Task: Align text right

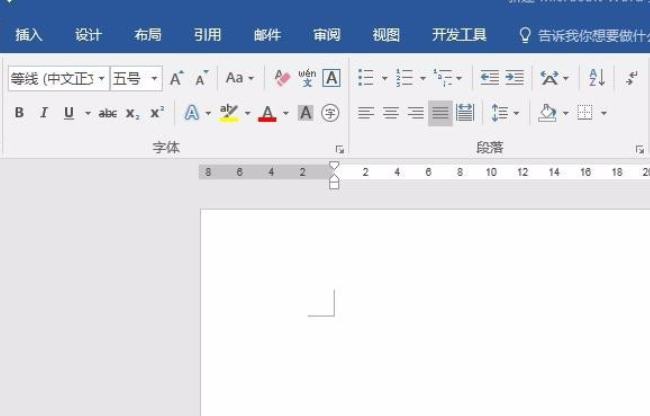Action: coord(415,113)
